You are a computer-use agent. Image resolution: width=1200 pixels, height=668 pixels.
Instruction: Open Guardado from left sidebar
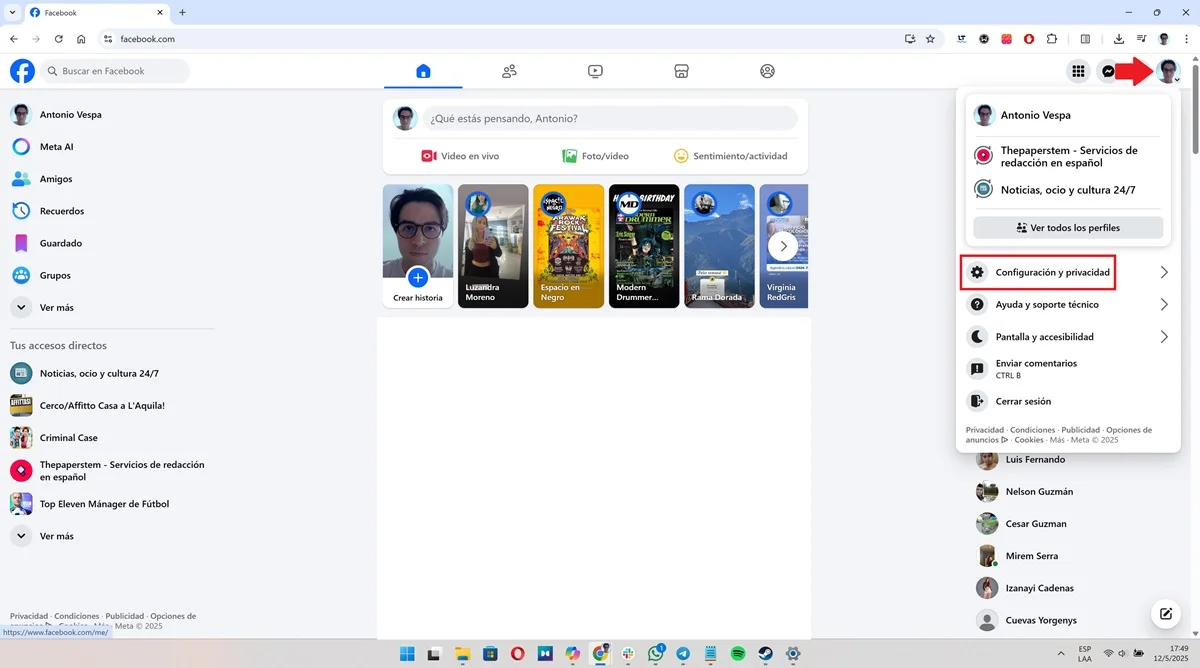[x=110, y=243]
